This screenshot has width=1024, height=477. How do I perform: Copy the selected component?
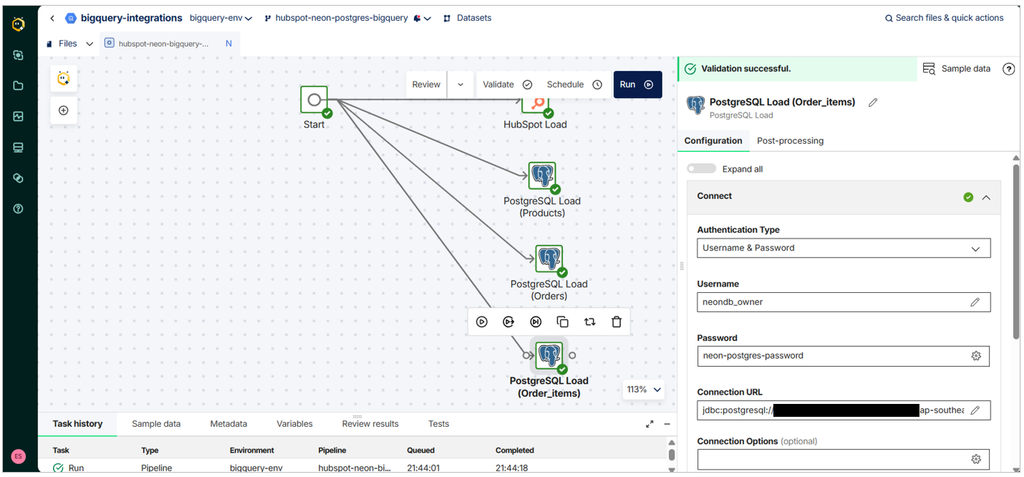click(562, 321)
